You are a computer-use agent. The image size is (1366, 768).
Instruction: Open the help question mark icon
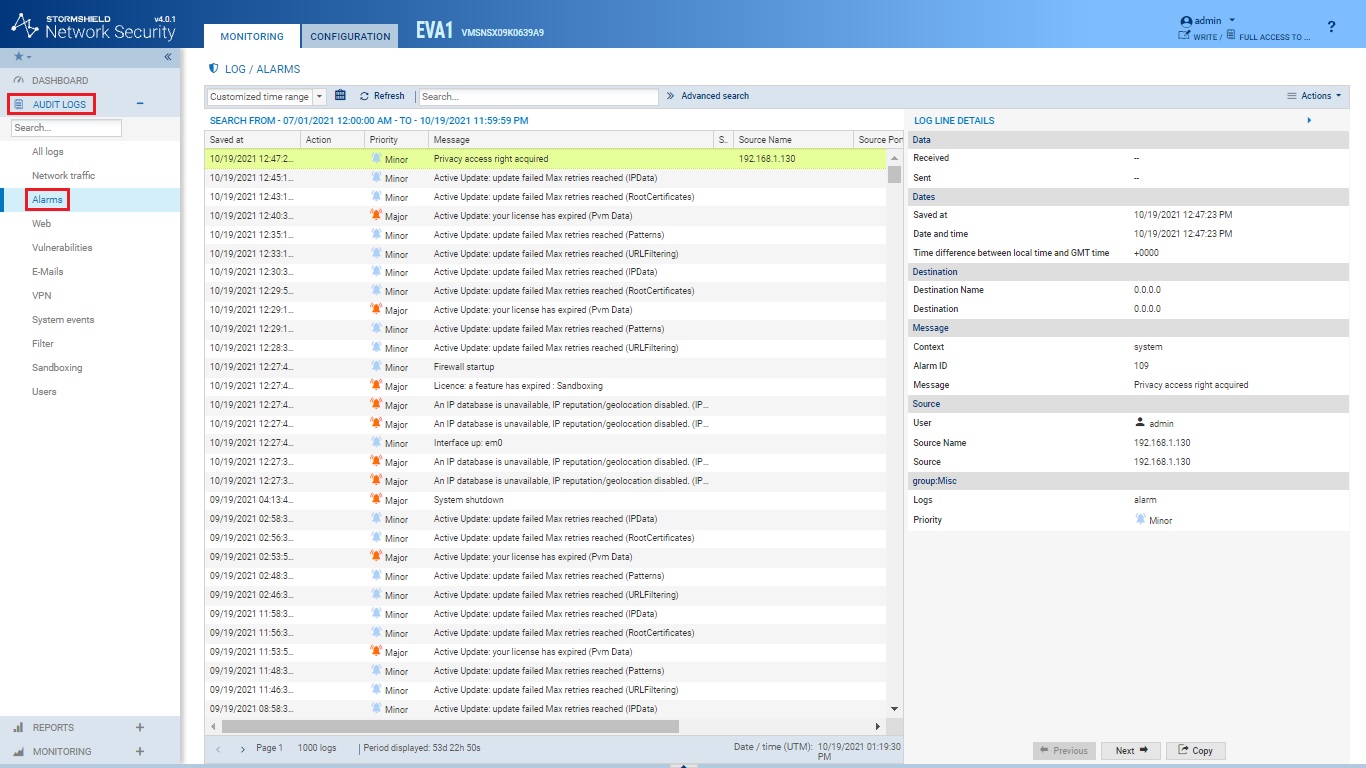(1331, 27)
